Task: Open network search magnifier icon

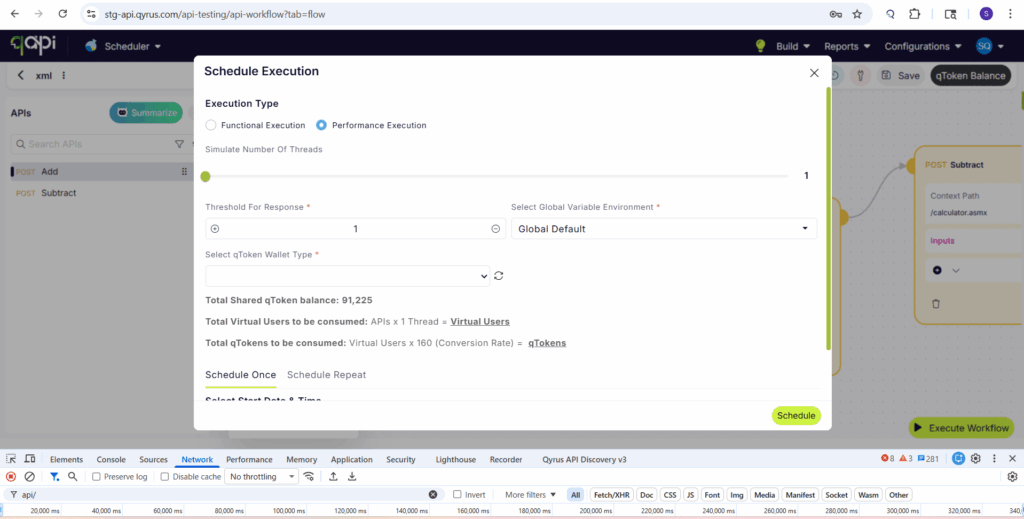Action: coord(72,477)
